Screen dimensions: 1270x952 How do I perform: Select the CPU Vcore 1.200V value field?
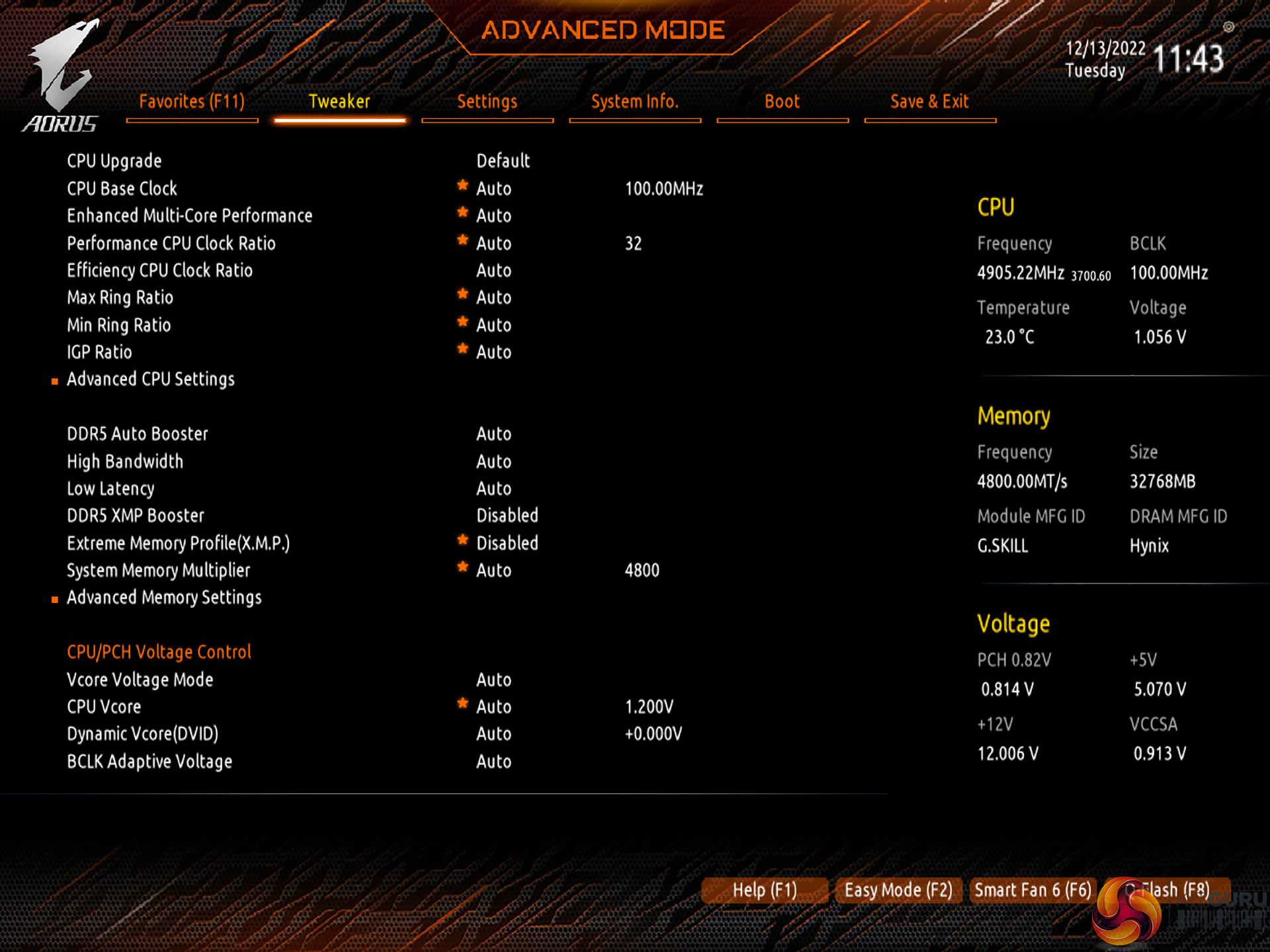pyautogui.click(x=649, y=707)
